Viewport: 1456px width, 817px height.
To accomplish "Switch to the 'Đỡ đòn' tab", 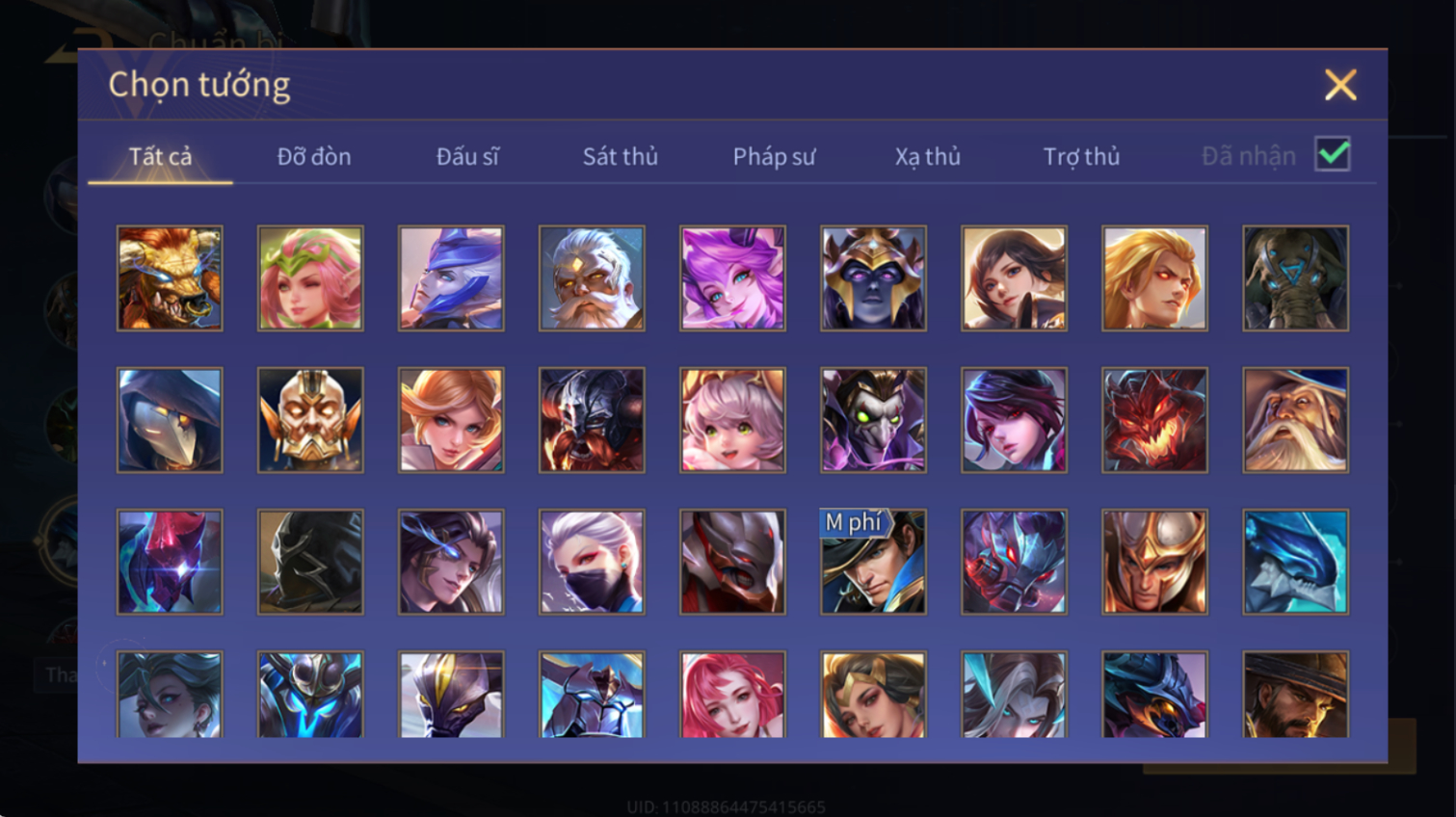I will click(x=314, y=156).
